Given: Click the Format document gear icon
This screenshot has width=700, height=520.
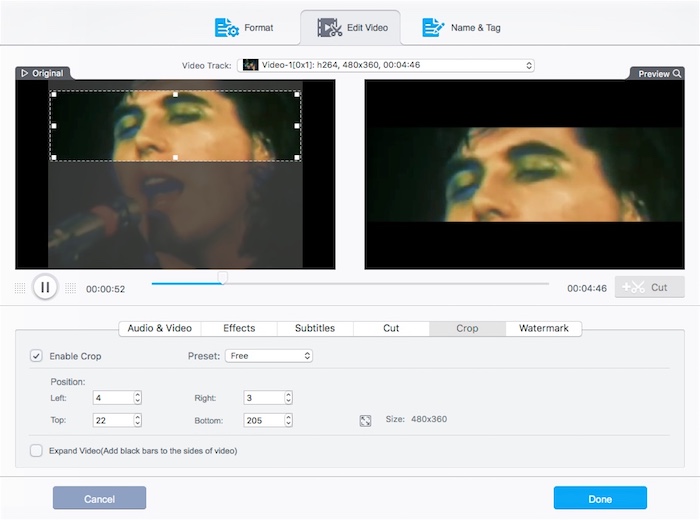Looking at the screenshot, I should coord(227,28).
